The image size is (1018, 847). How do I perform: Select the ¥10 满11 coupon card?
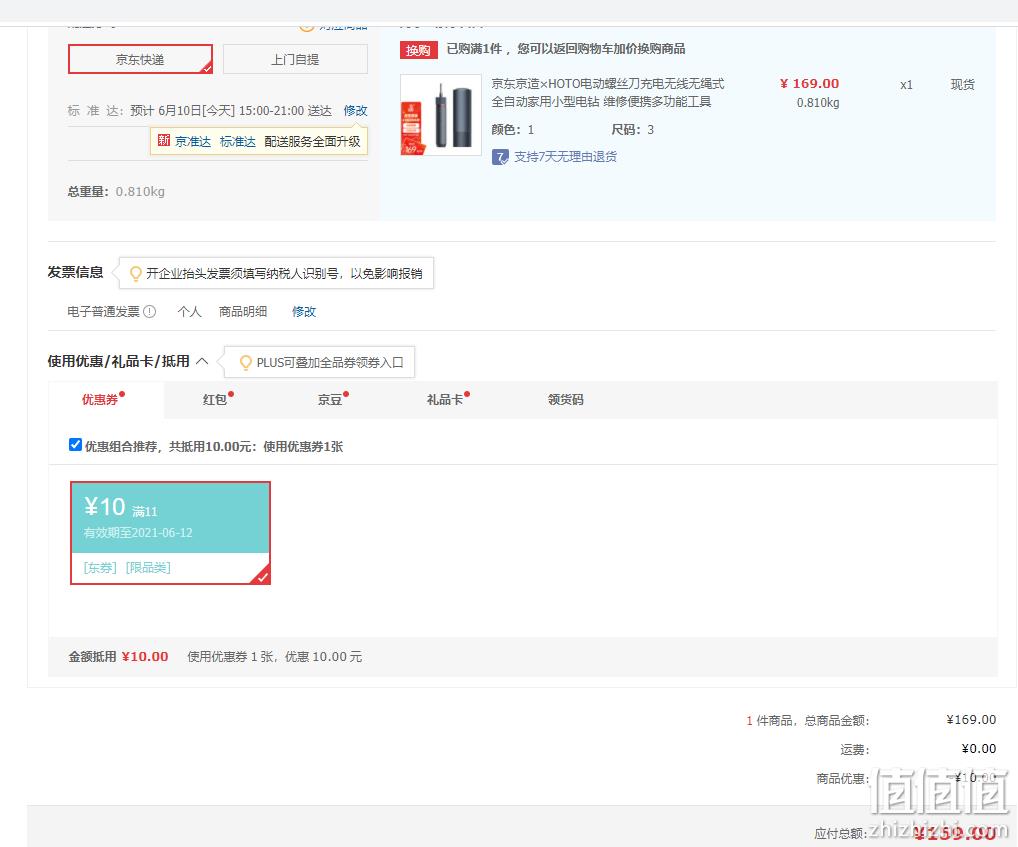click(170, 533)
